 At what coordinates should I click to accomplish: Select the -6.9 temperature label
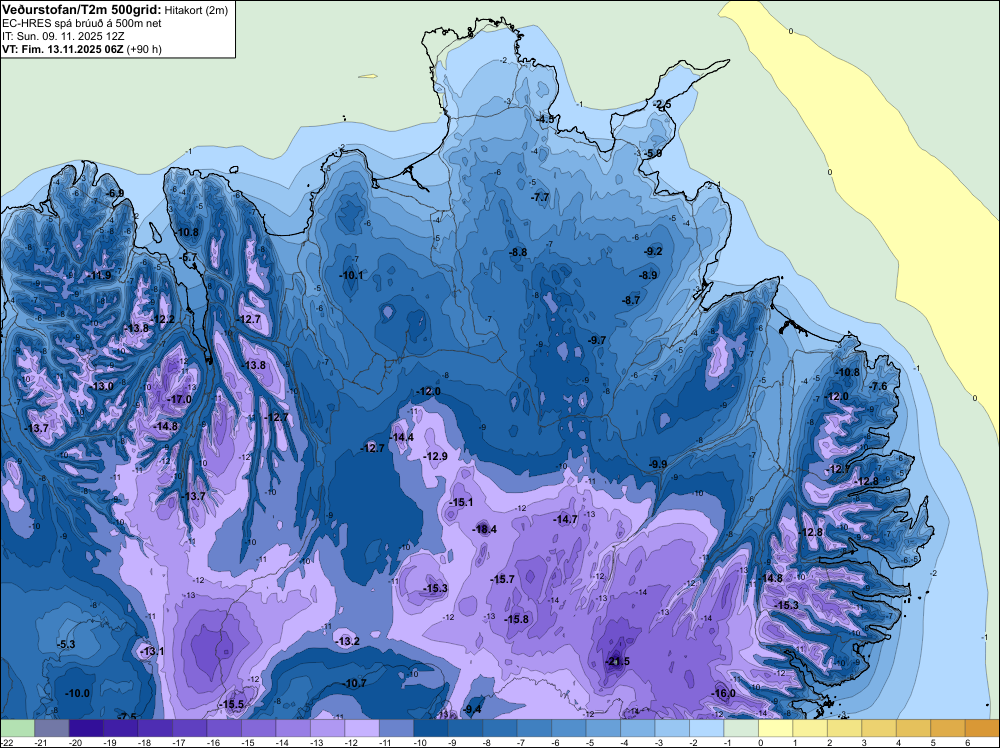pyautogui.click(x=114, y=193)
